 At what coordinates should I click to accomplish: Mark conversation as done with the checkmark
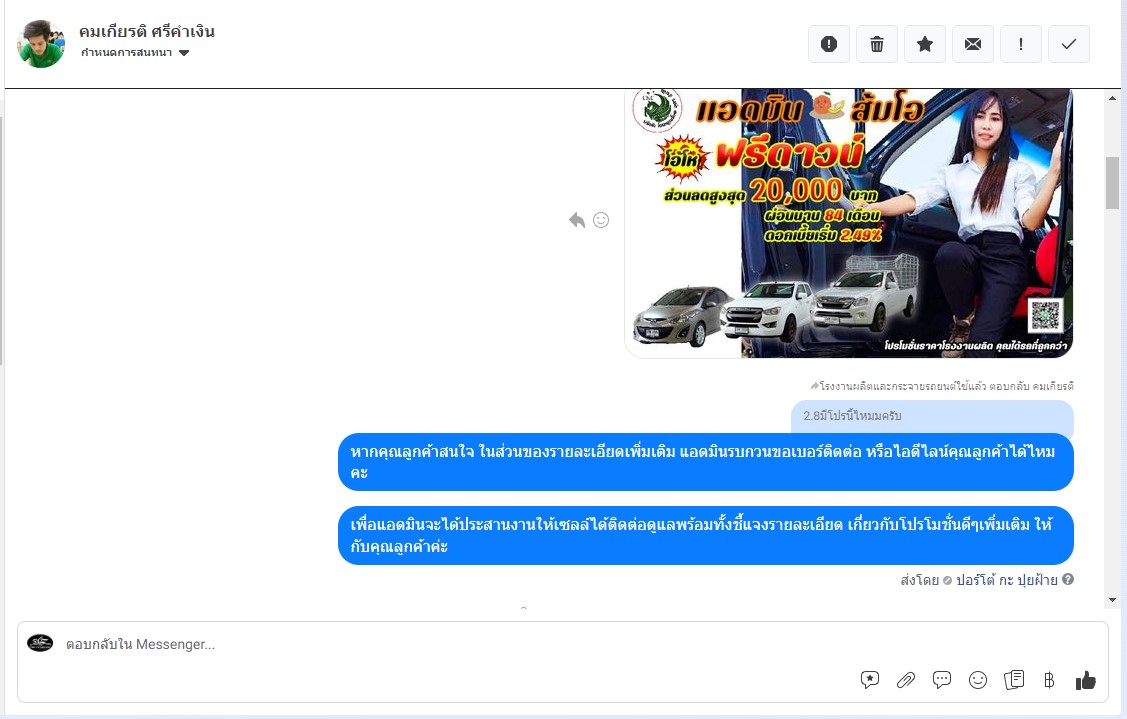pyautogui.click(x=1069, y=44)
